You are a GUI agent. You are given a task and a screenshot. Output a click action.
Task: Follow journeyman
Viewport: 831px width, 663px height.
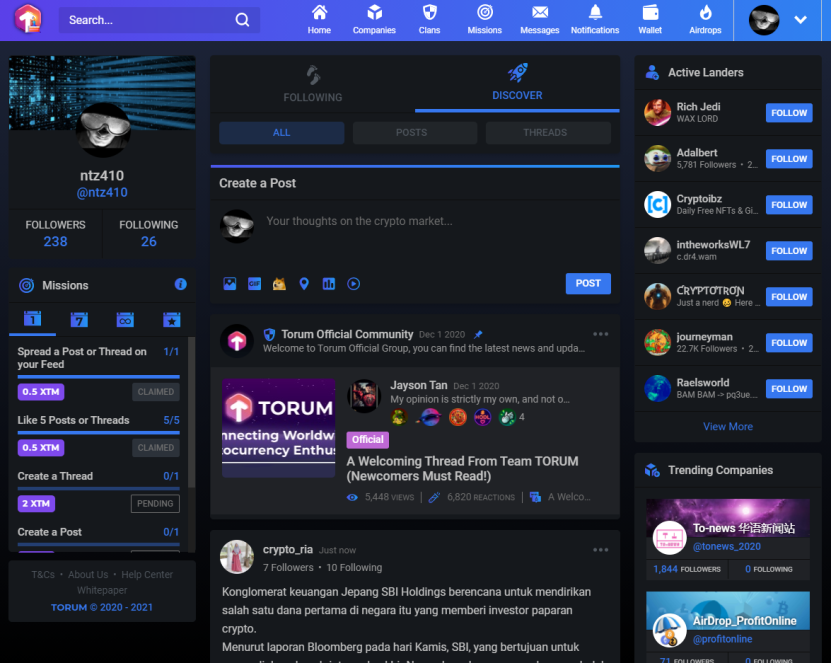pyautogui.click(x=789, y=343)
